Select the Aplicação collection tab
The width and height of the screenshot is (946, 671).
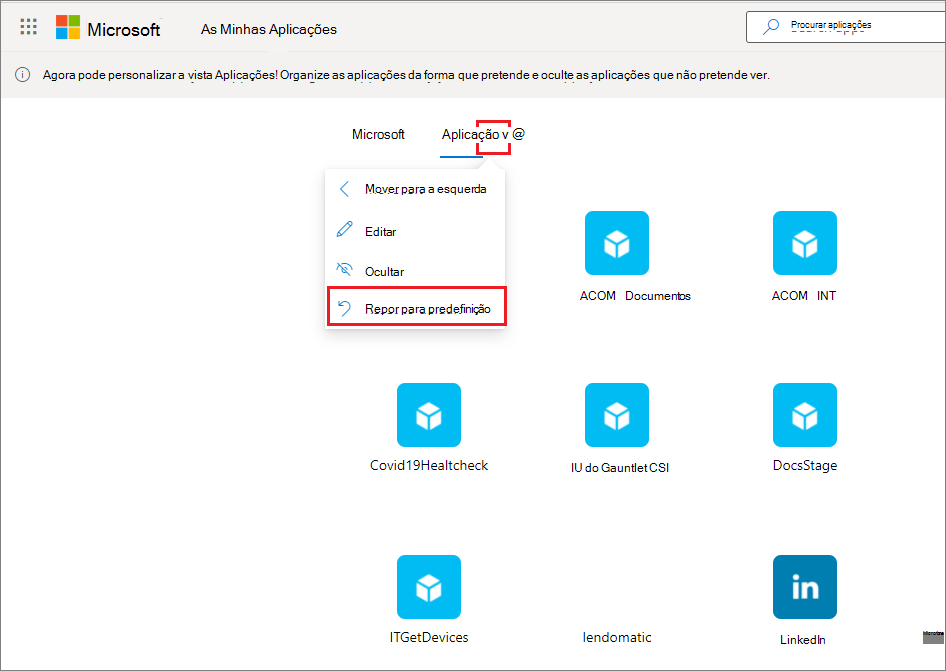(471, 135)
